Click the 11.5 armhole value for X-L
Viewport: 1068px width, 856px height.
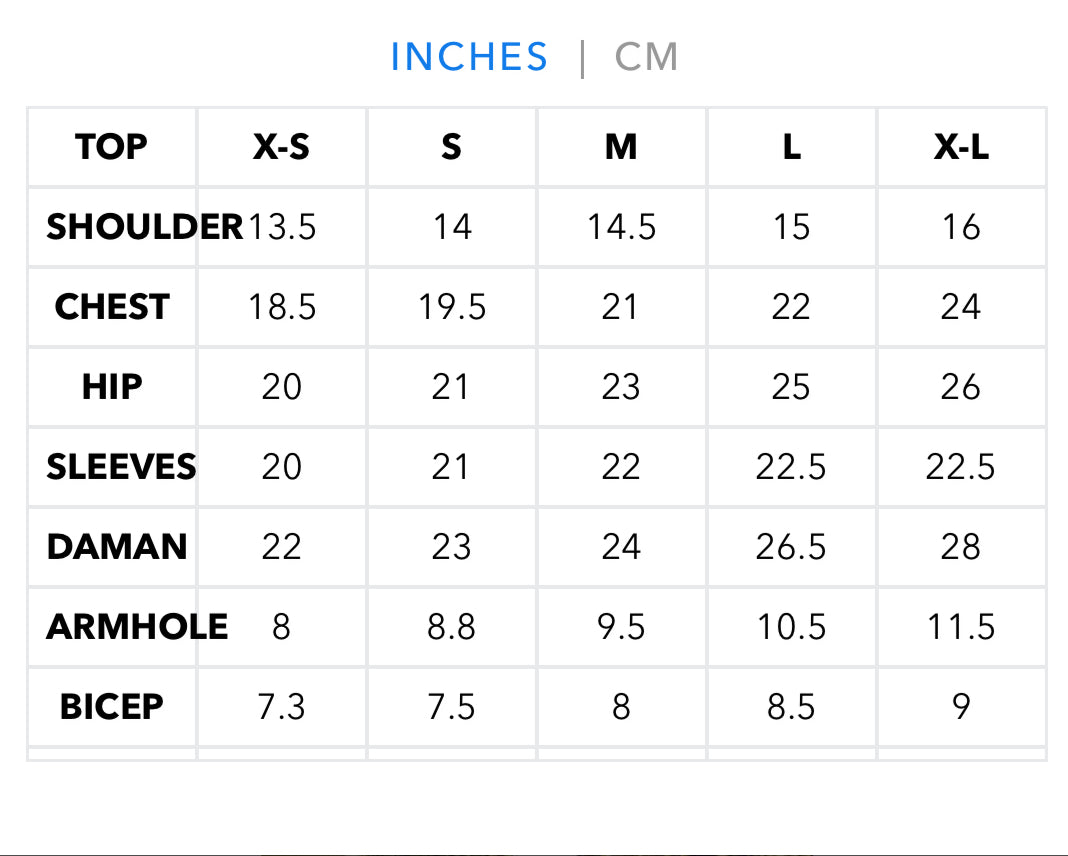(x=962, y=627)
